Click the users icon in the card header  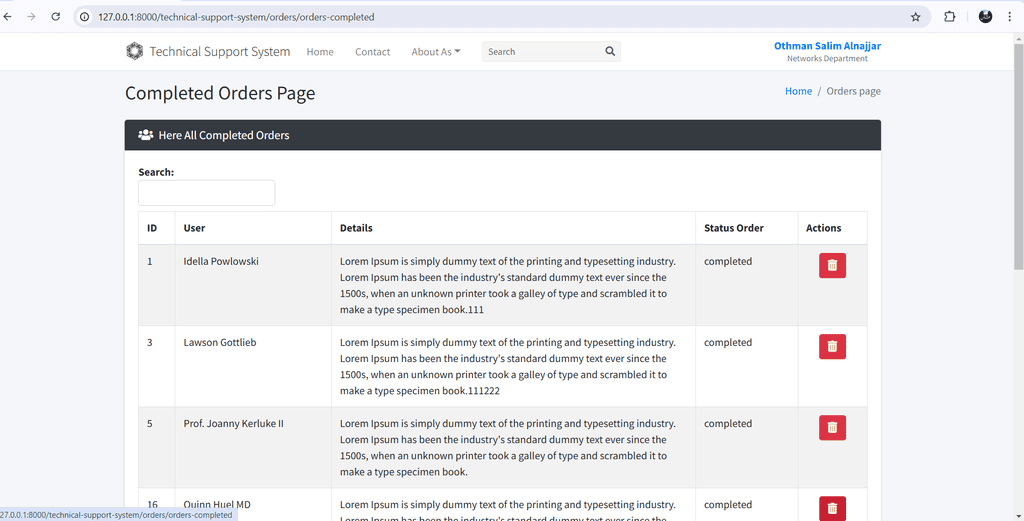pos(146,135)
